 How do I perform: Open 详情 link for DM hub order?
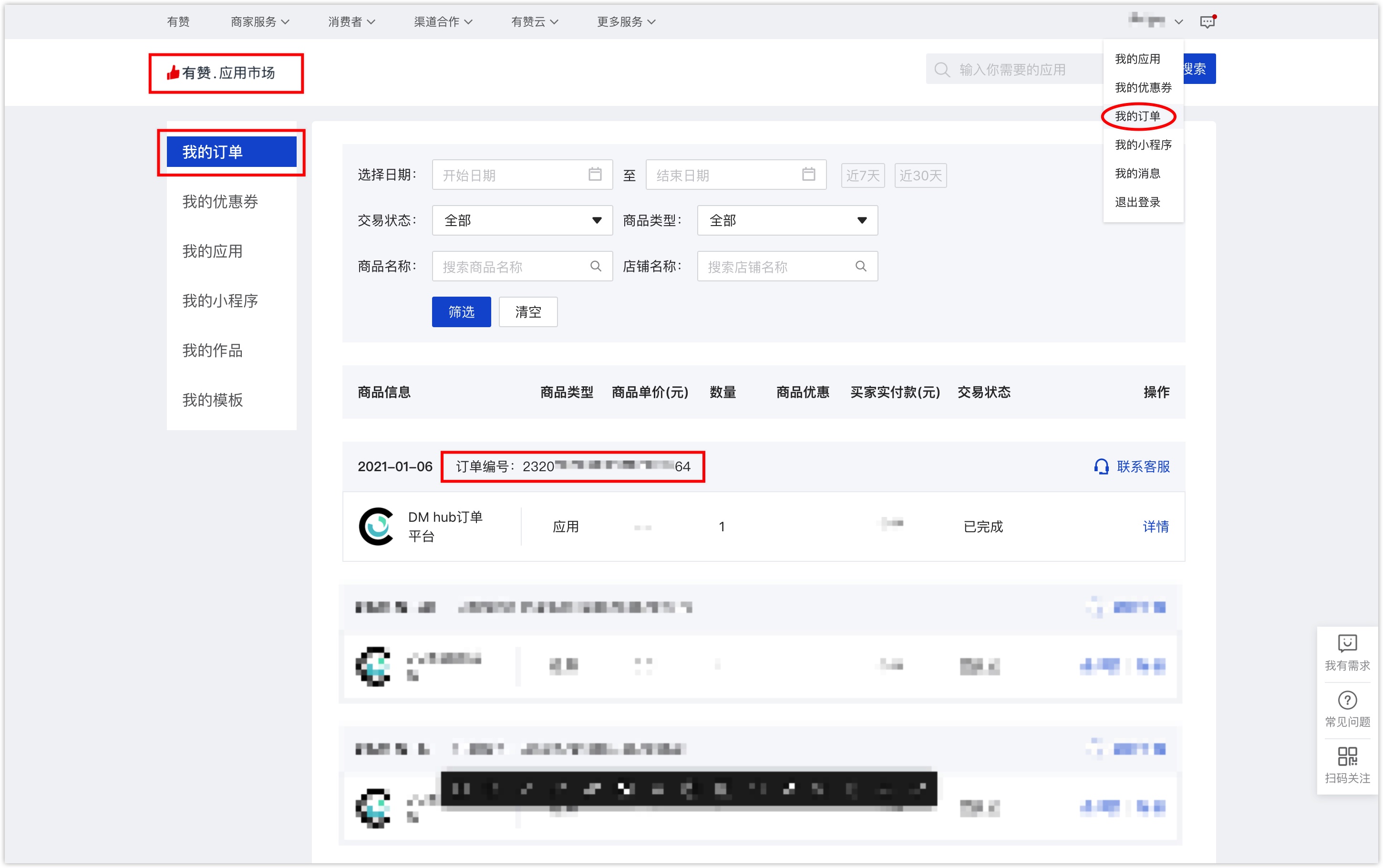pyautogui.click(x=1155, y=527)
